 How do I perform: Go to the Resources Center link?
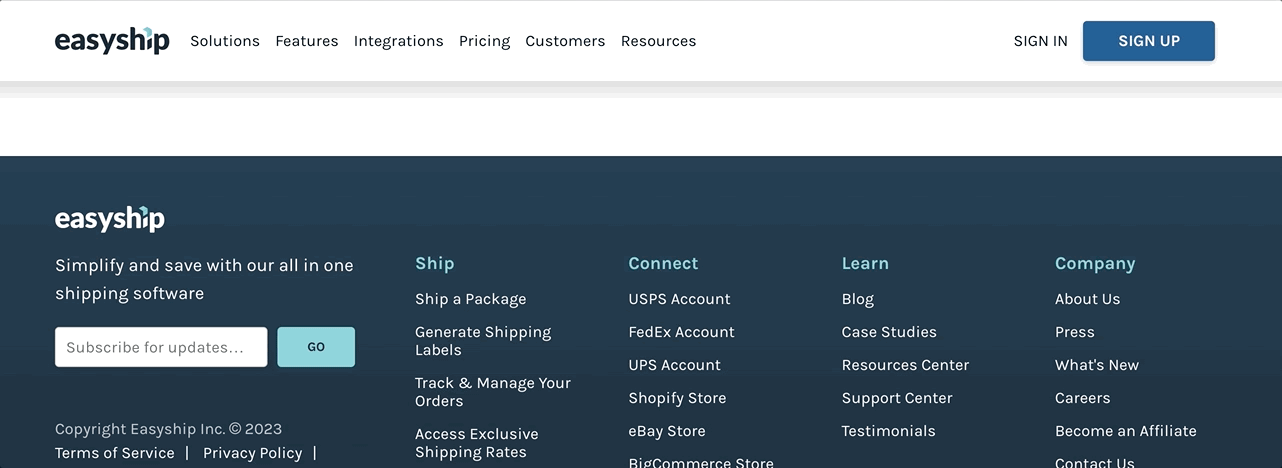[x=905, y=365]
